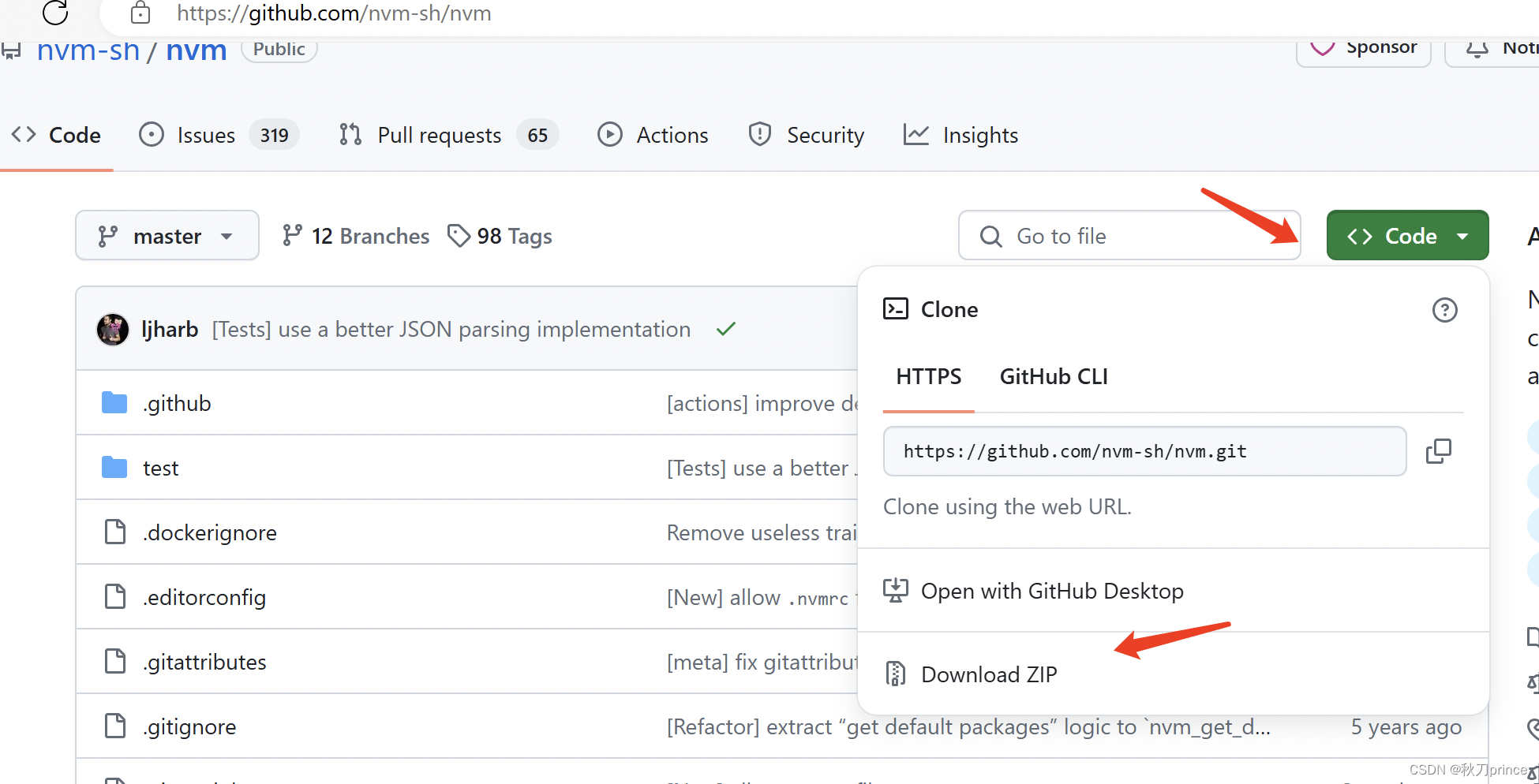The width and height of the screenshot is (1539, 784).
Task: Click the git branch icon on master button
Action: [x=107, y=236]
